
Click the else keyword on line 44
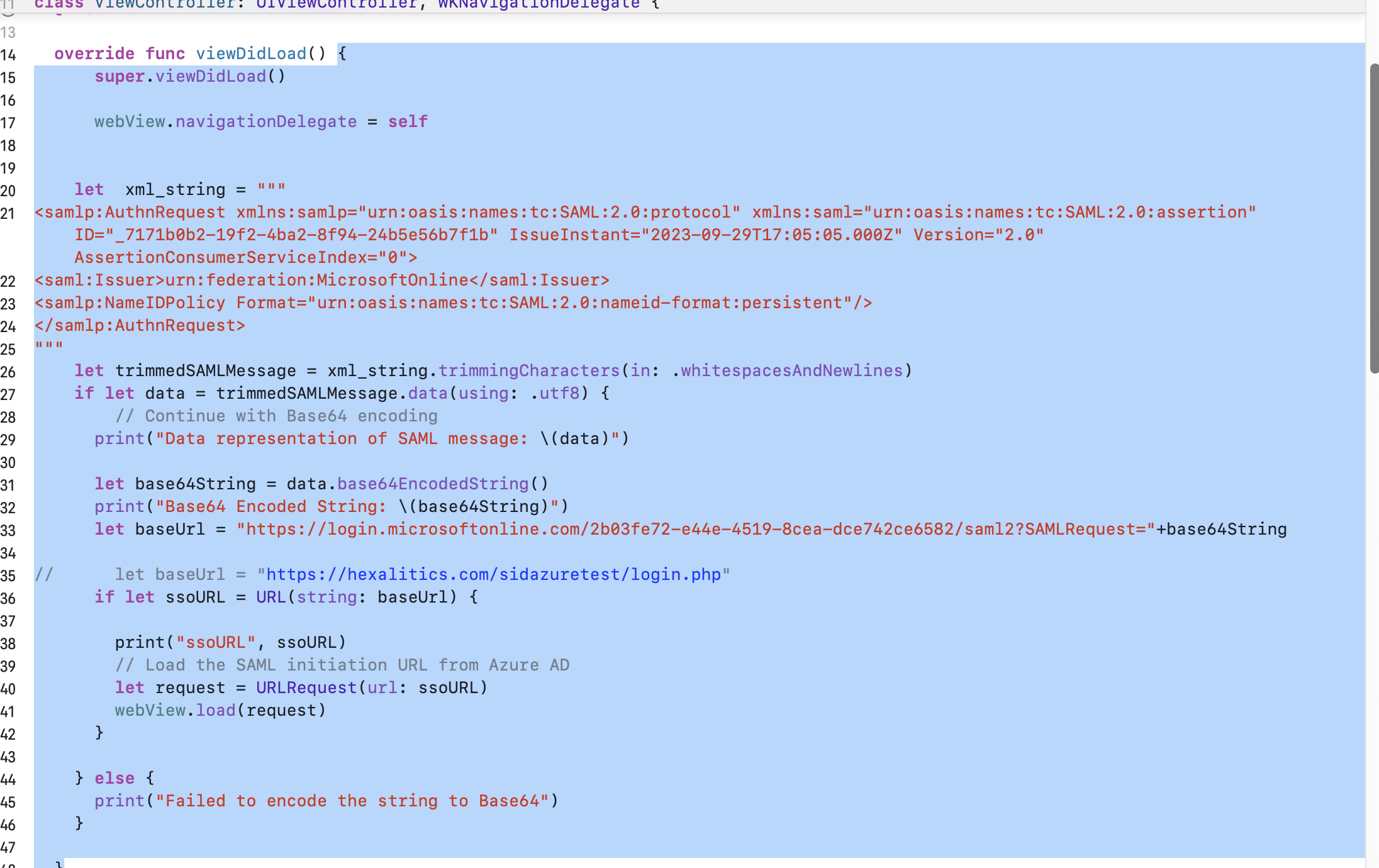tap(114, 778)
